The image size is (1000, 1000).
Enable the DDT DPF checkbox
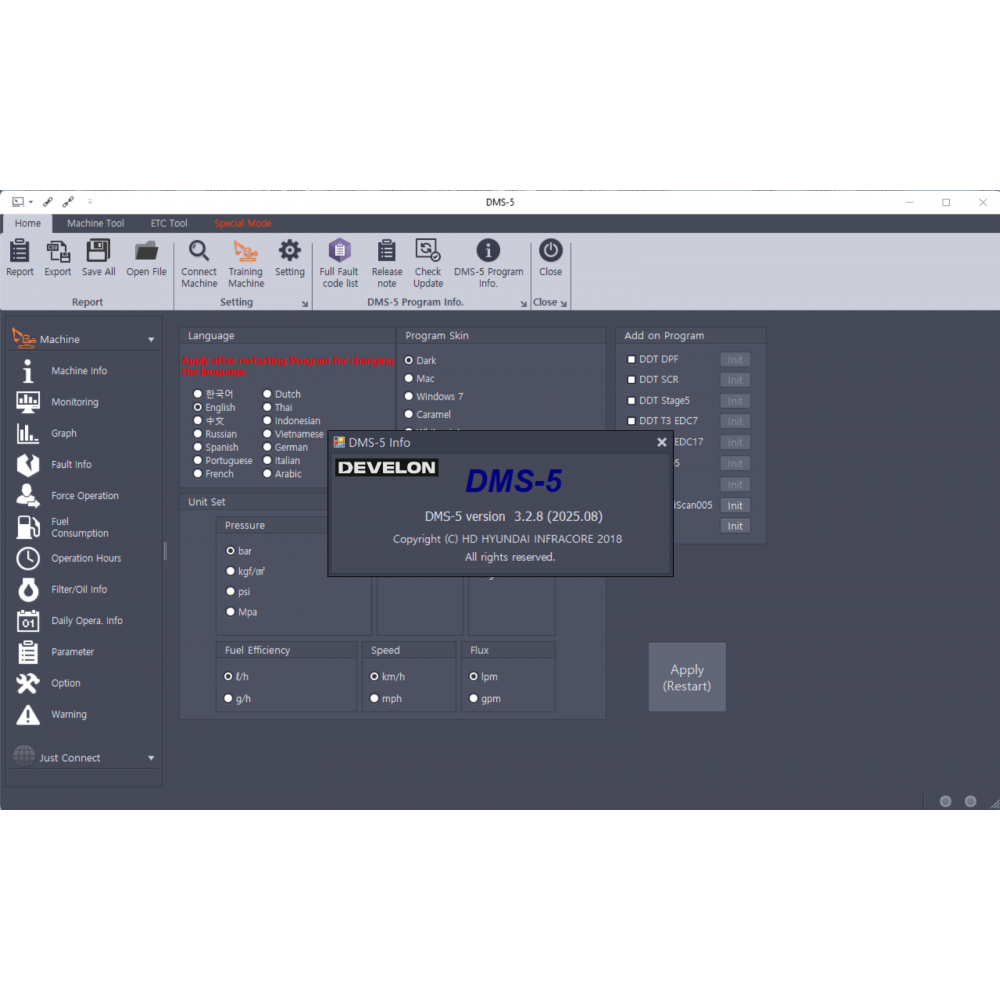(631, 360)
